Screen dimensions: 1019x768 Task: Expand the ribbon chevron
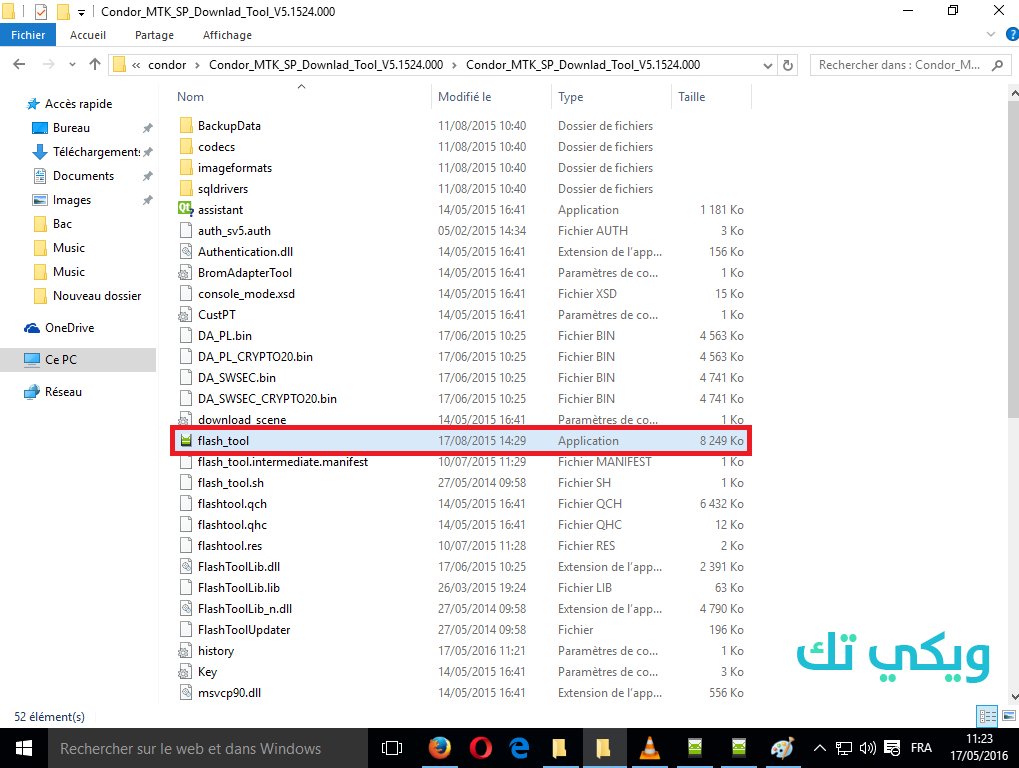(x=991, y=34)
